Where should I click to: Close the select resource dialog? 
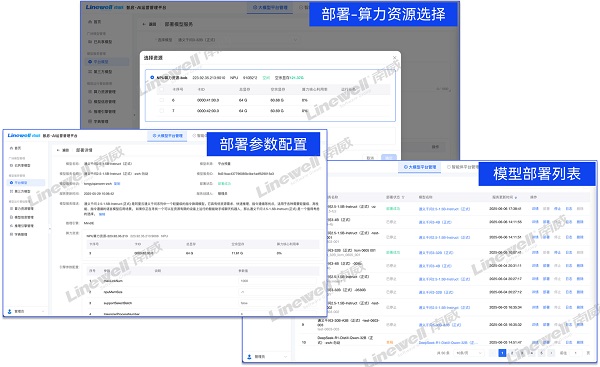[395, 58]
